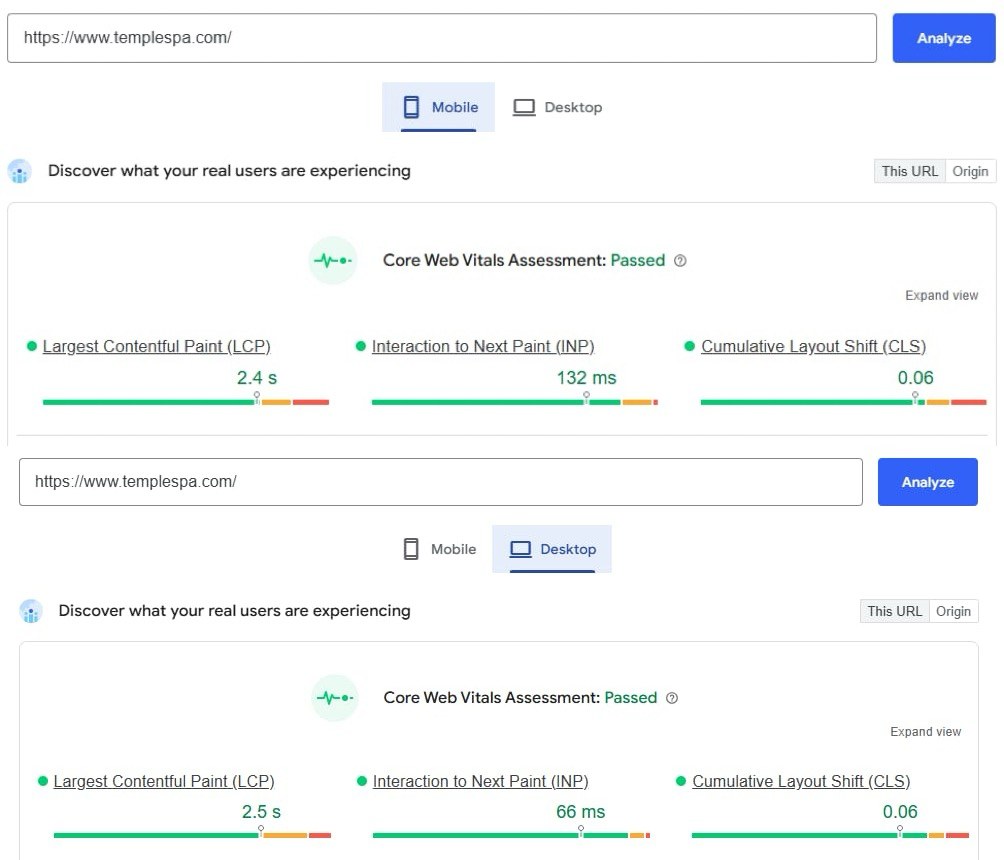Click the 2.5 s desktop LCP value

tap(261, 812)
